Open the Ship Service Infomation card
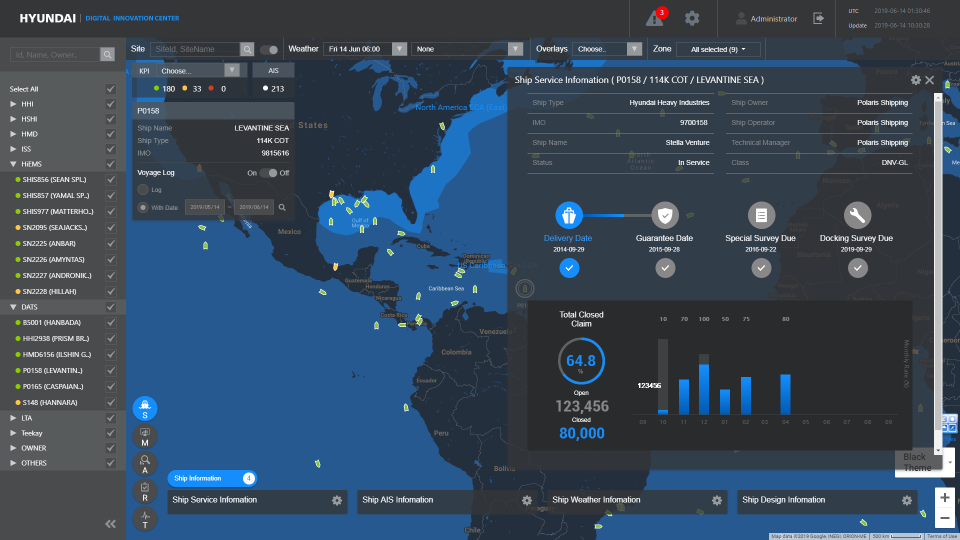 (258, 501)
